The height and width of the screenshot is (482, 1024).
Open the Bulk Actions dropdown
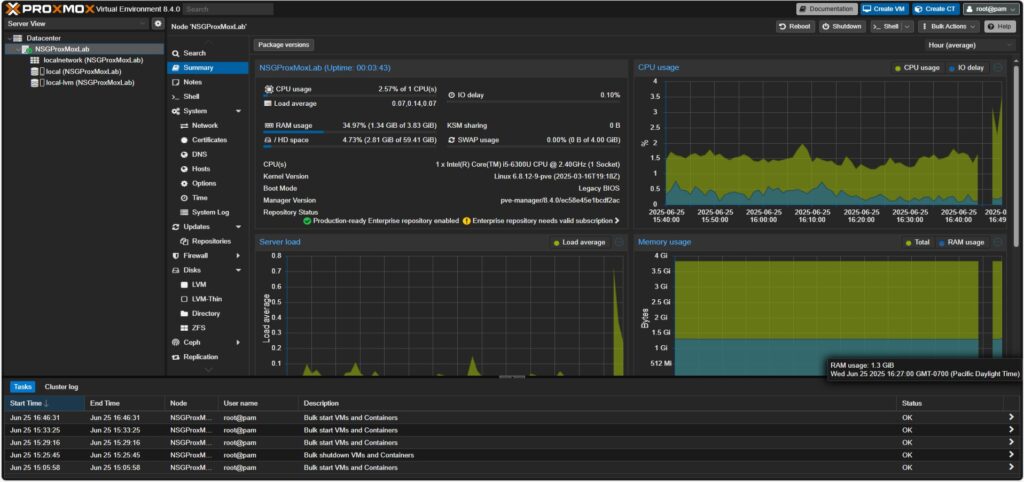(x=949, y=27)
